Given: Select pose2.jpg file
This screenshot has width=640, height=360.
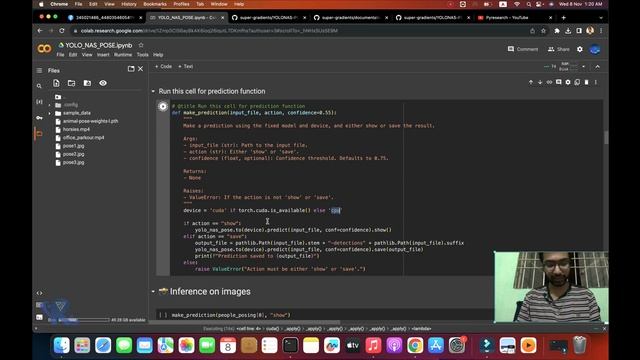Looking at the screenshot, I should pyautogui.click(x=73, y=154).
